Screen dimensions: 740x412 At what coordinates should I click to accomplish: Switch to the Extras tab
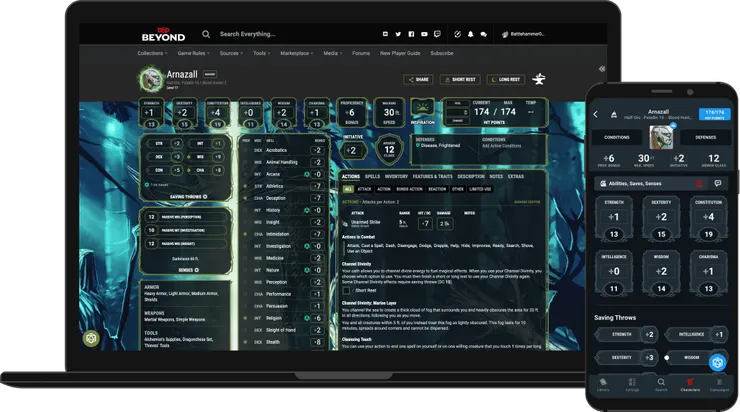coord(516,177)
